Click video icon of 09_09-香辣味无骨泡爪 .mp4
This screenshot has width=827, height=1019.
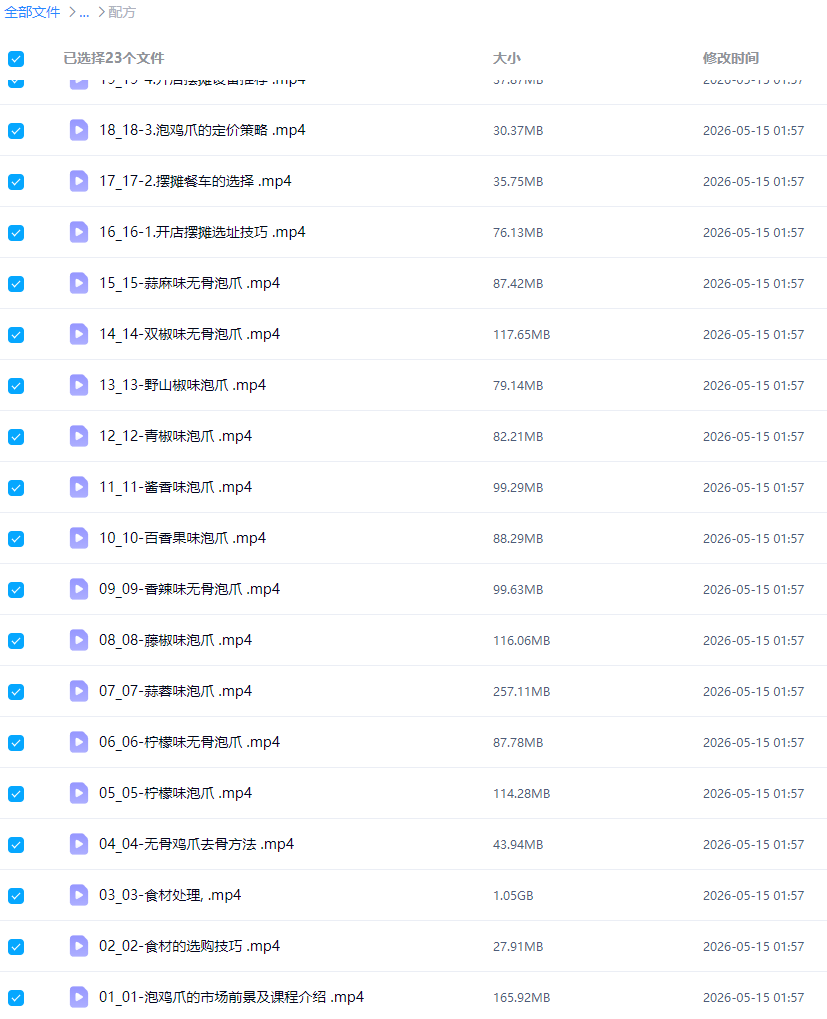pos(79,589)
